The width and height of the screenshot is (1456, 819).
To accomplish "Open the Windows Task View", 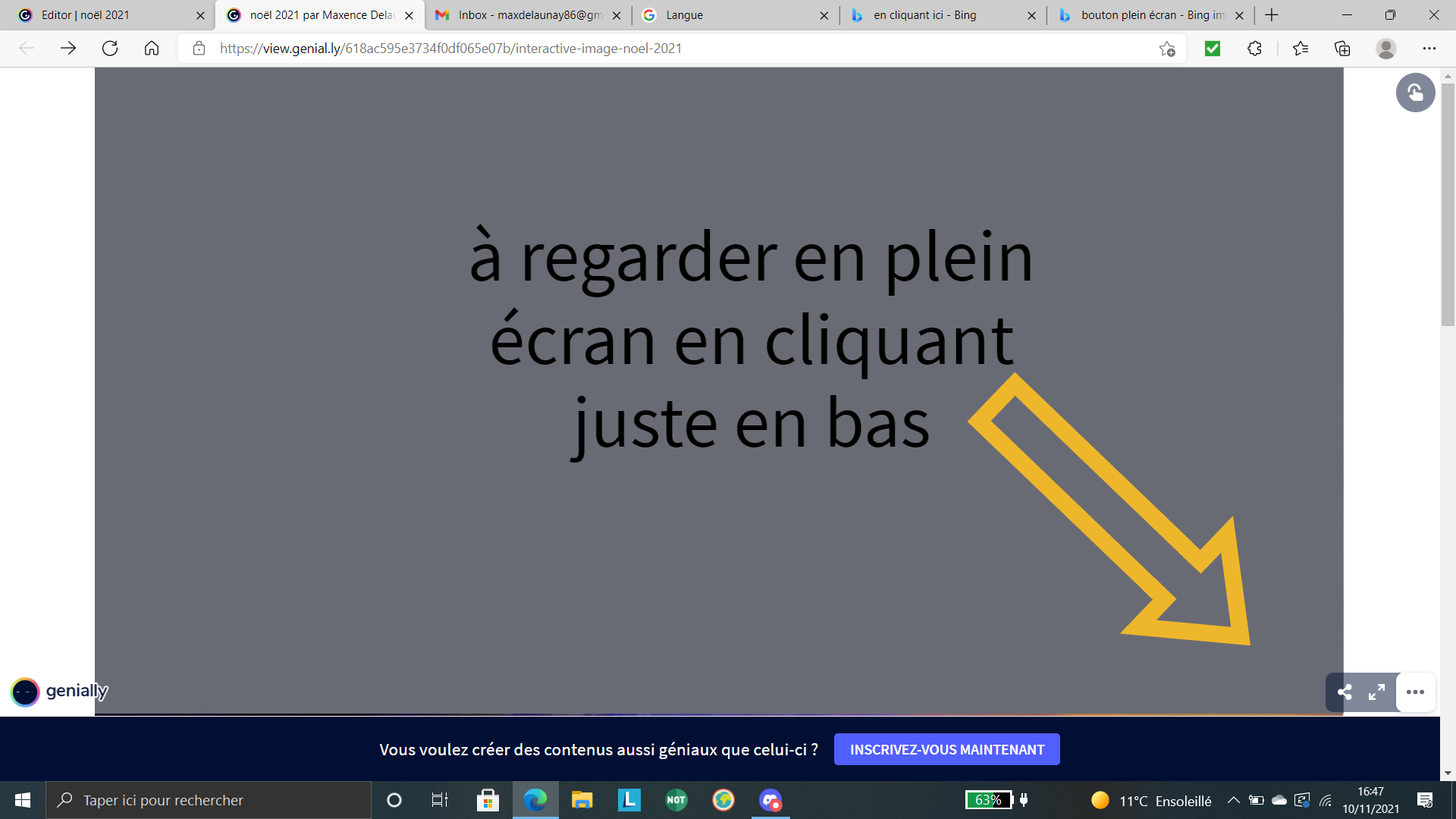I will [x=439, y=800].
